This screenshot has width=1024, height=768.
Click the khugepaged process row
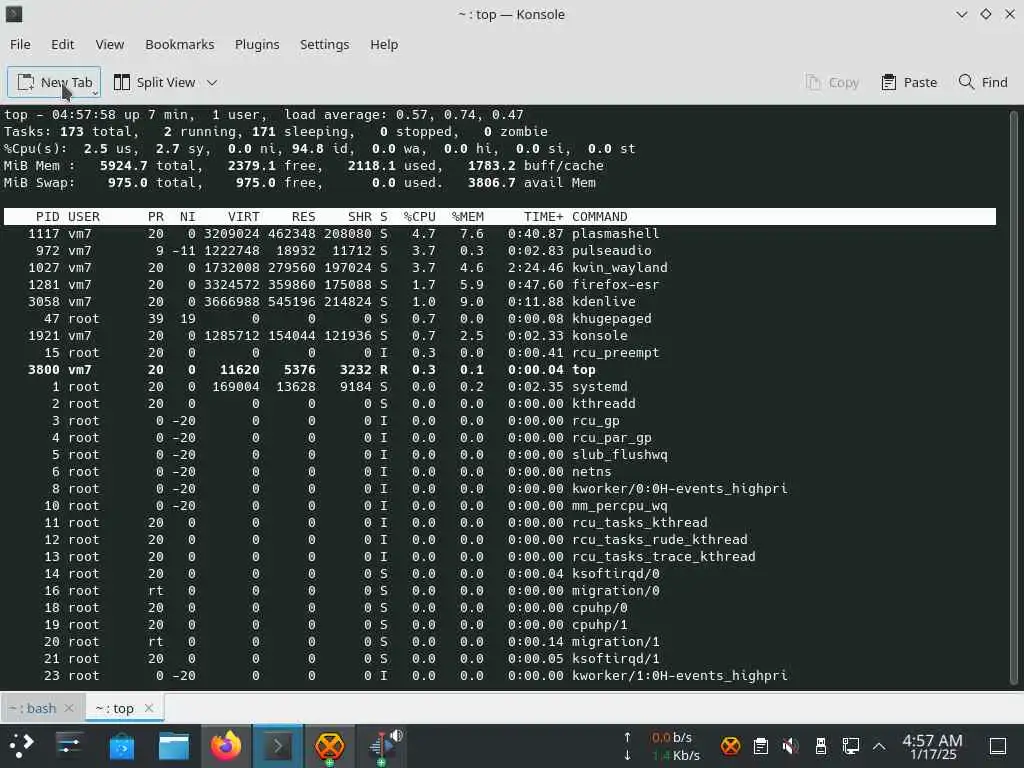click(x=500, y=319)
